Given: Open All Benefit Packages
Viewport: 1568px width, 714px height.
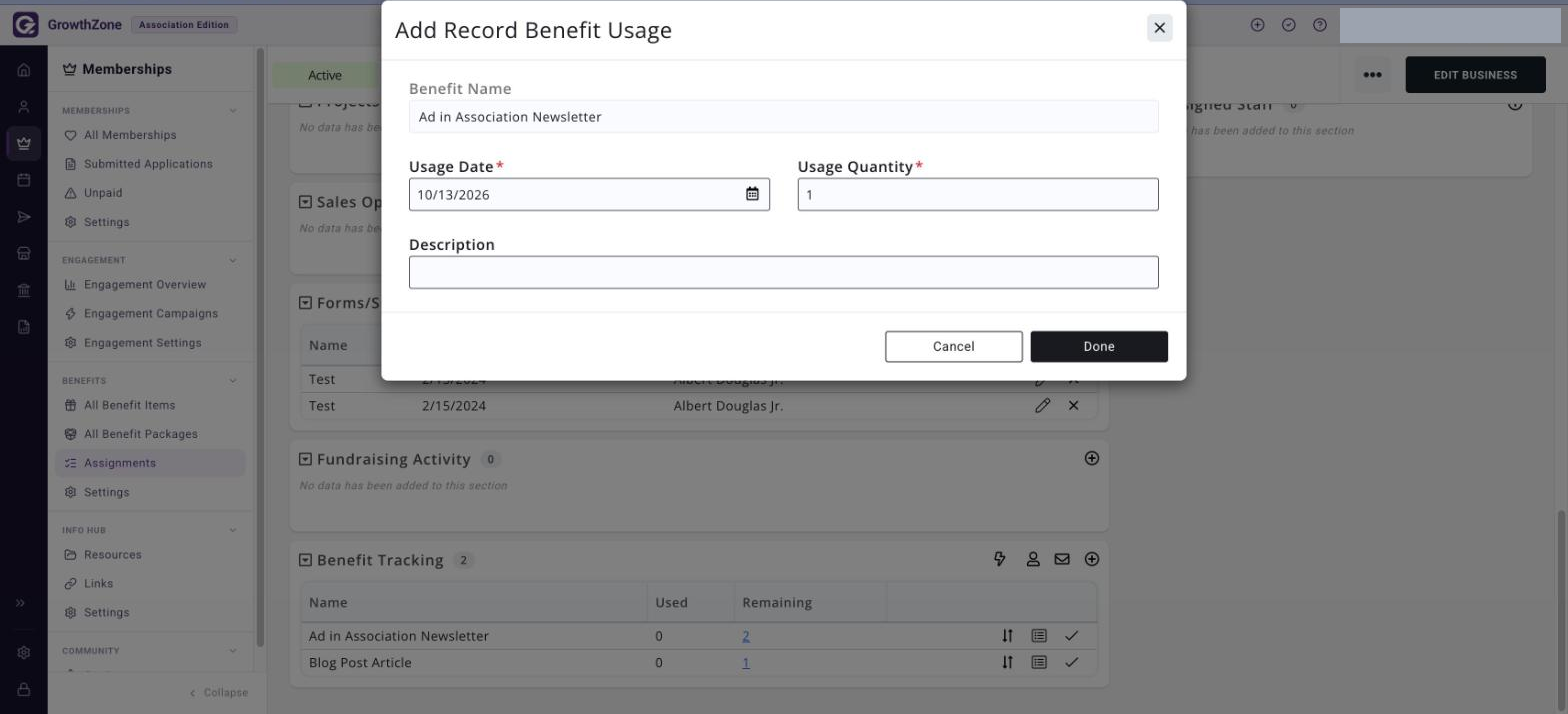Looking at the screenshot, I should pos(140,434).
